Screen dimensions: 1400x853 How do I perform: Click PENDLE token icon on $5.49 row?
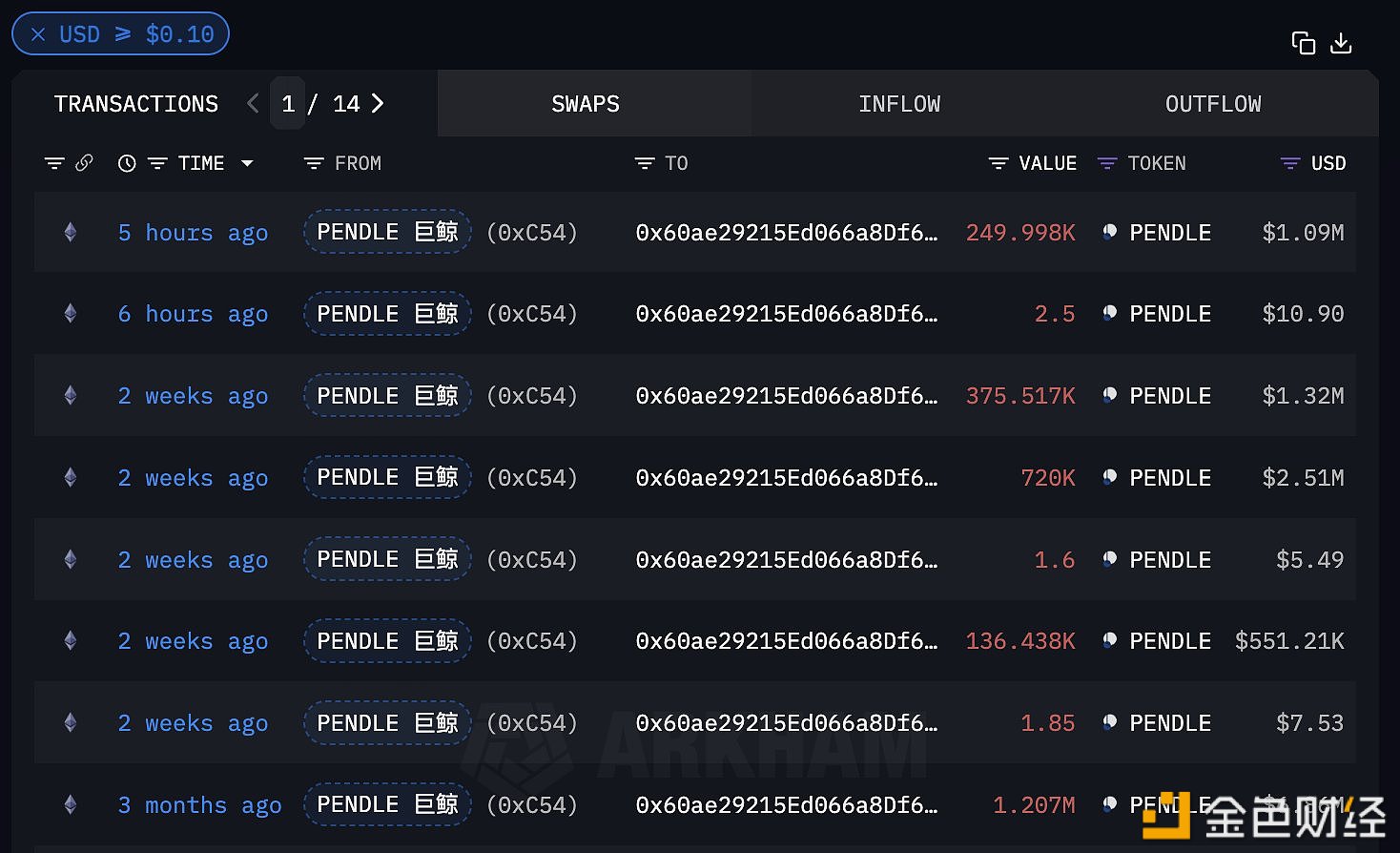point(1109,558)
